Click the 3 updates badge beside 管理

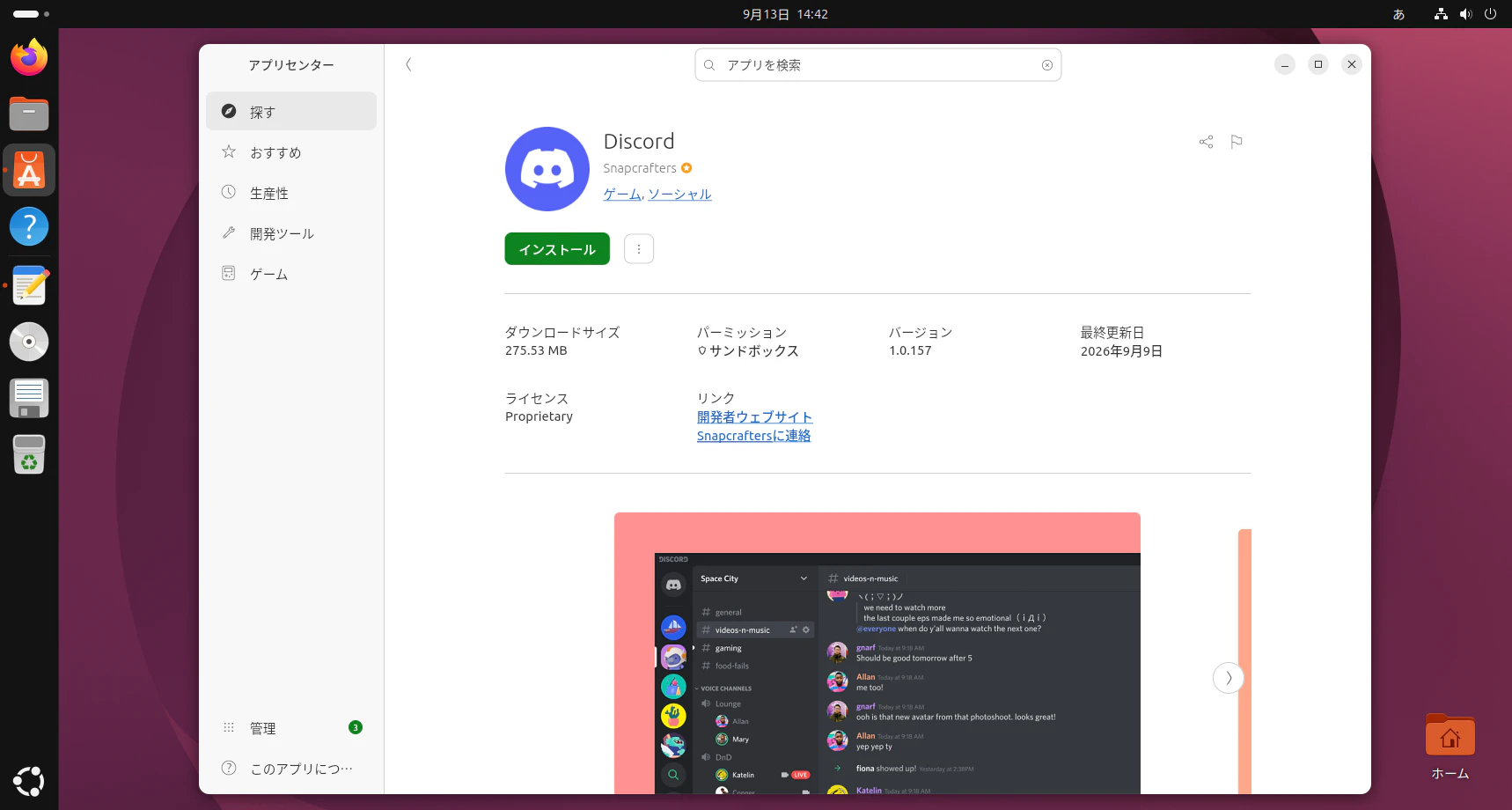point(356,727)
